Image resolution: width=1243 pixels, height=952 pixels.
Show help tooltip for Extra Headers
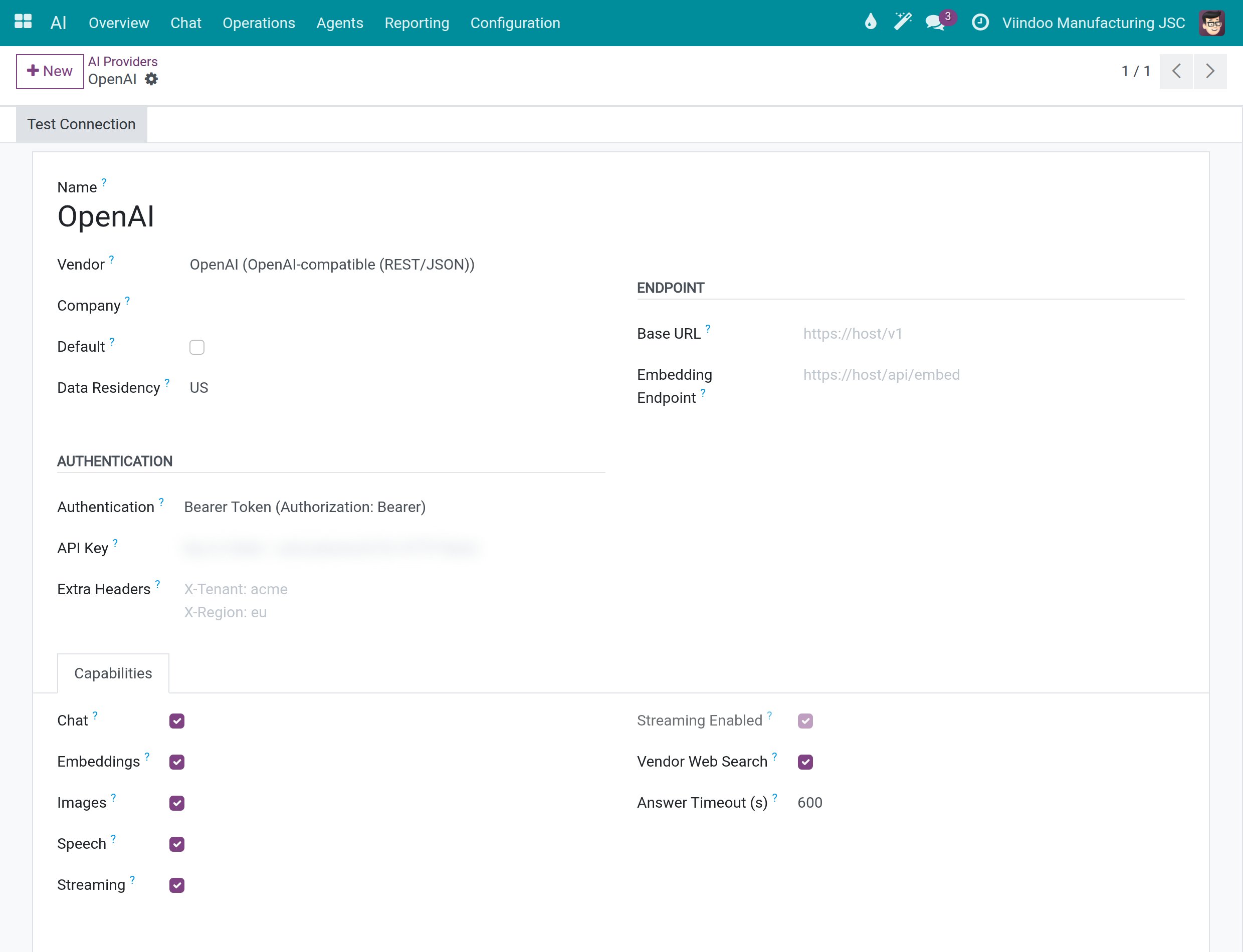tap(157, 584)
